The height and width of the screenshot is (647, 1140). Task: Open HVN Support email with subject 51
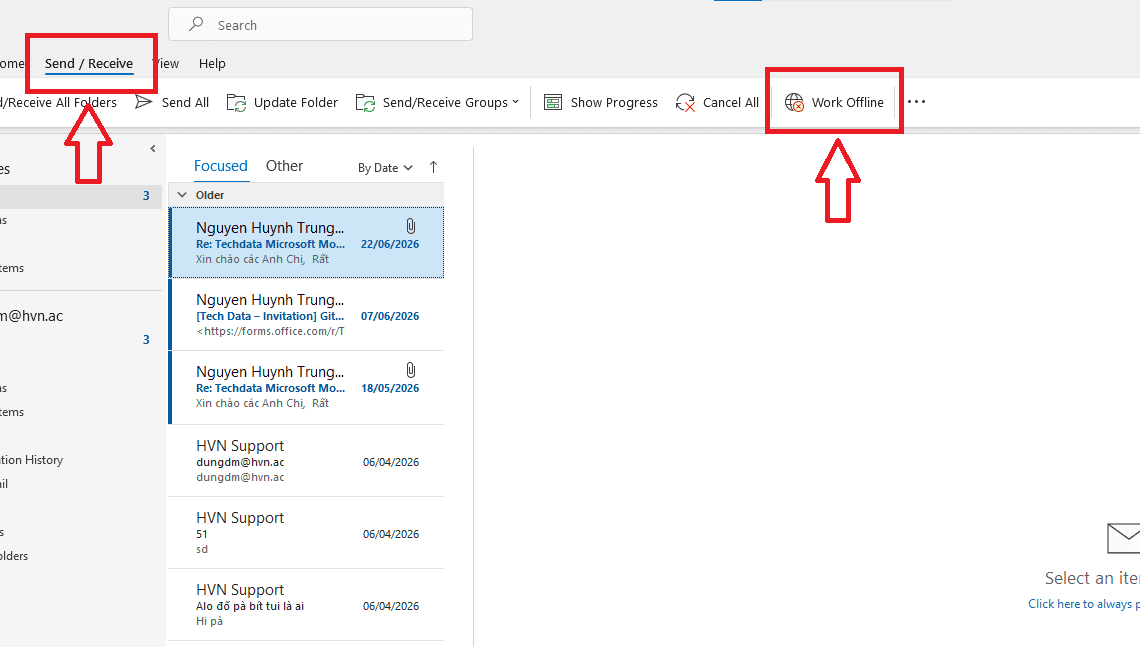(306, 533)
